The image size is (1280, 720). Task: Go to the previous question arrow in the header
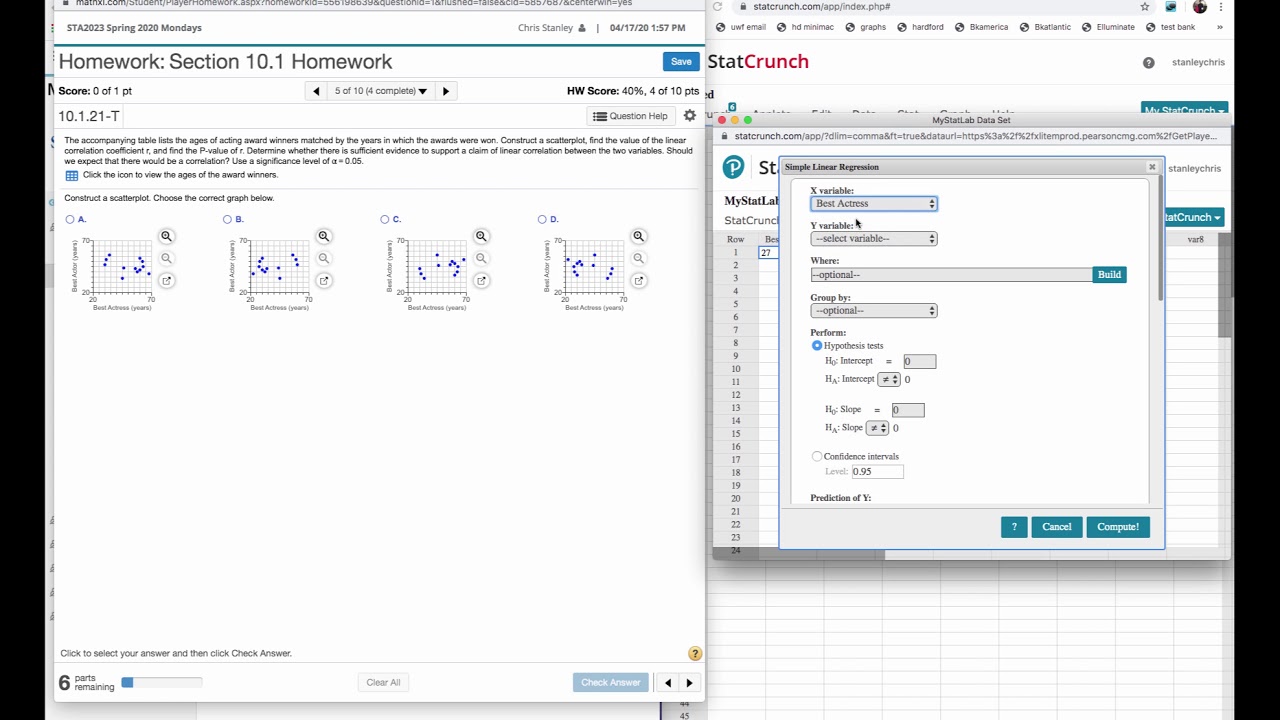click(316, 91)
